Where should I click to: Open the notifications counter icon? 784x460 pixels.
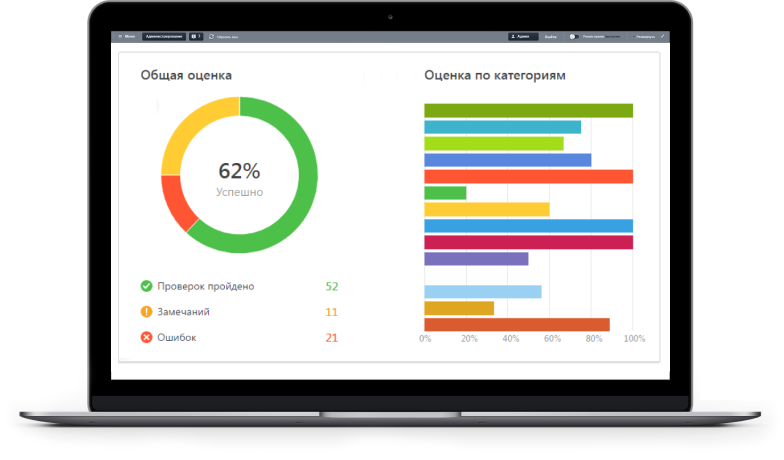tap(196, 36)
